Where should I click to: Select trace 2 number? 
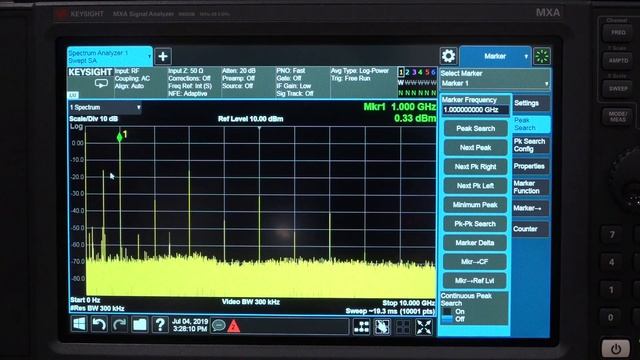point(407,72)
